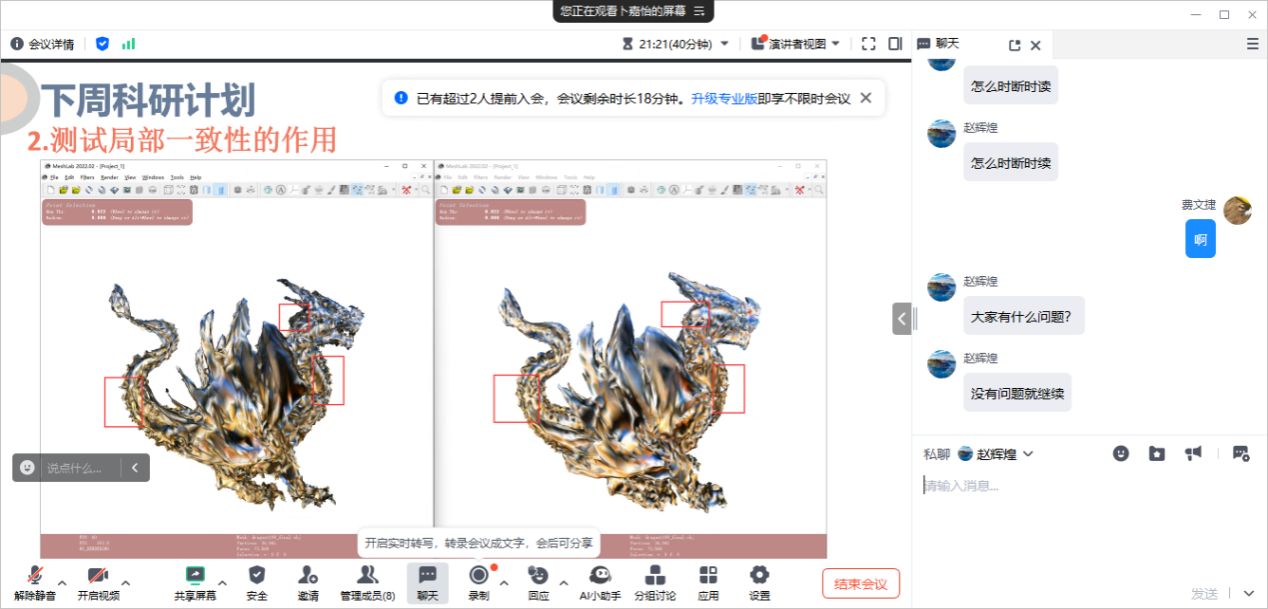Unmute microphone with 解除静音 button
Viewport: 1268px width, 609px height.
coord(35,583)
